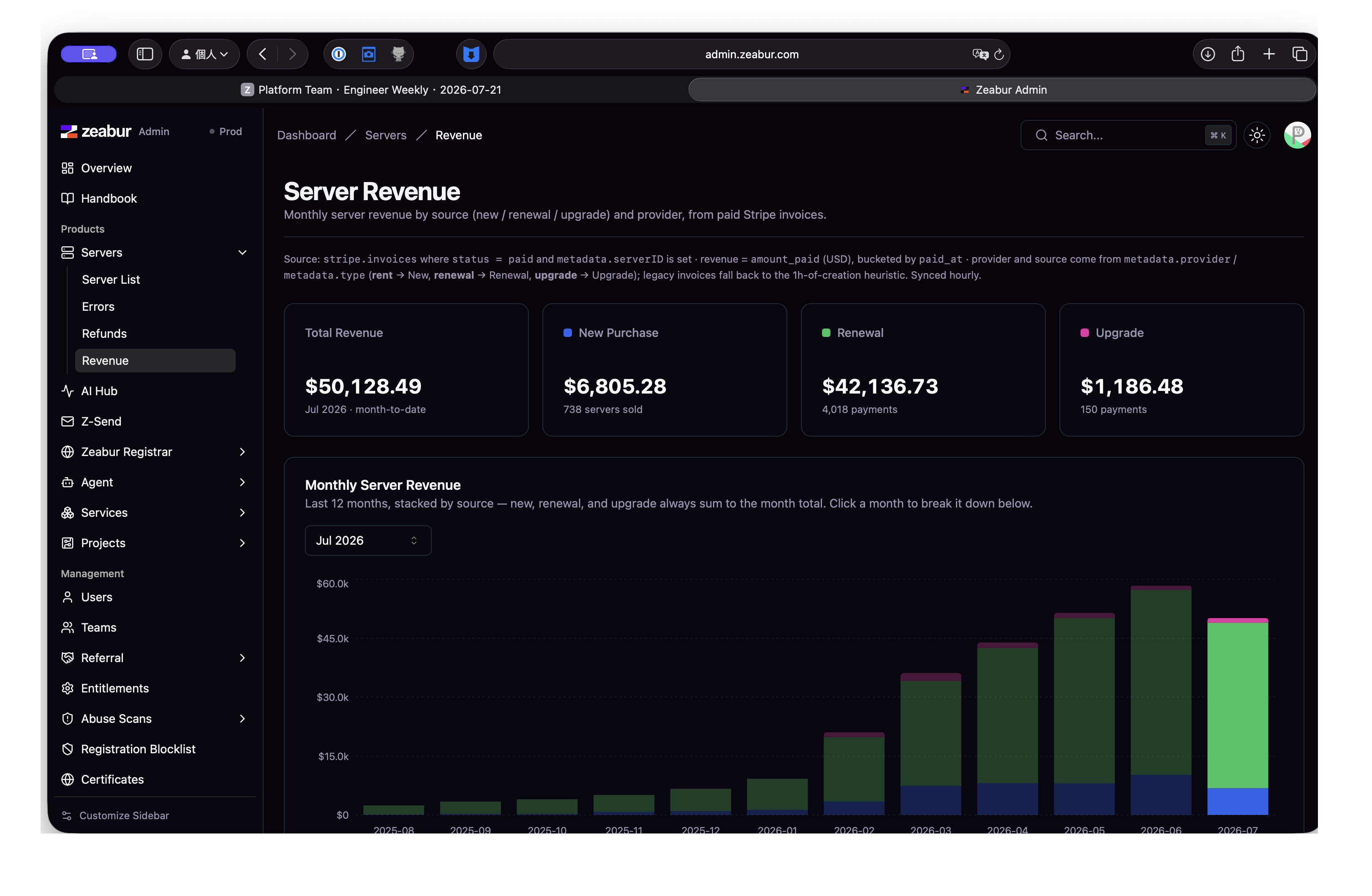Expand the Zeabur Registrar chevron
This screenshot has height=896, width=1372.
click(243, 452)
